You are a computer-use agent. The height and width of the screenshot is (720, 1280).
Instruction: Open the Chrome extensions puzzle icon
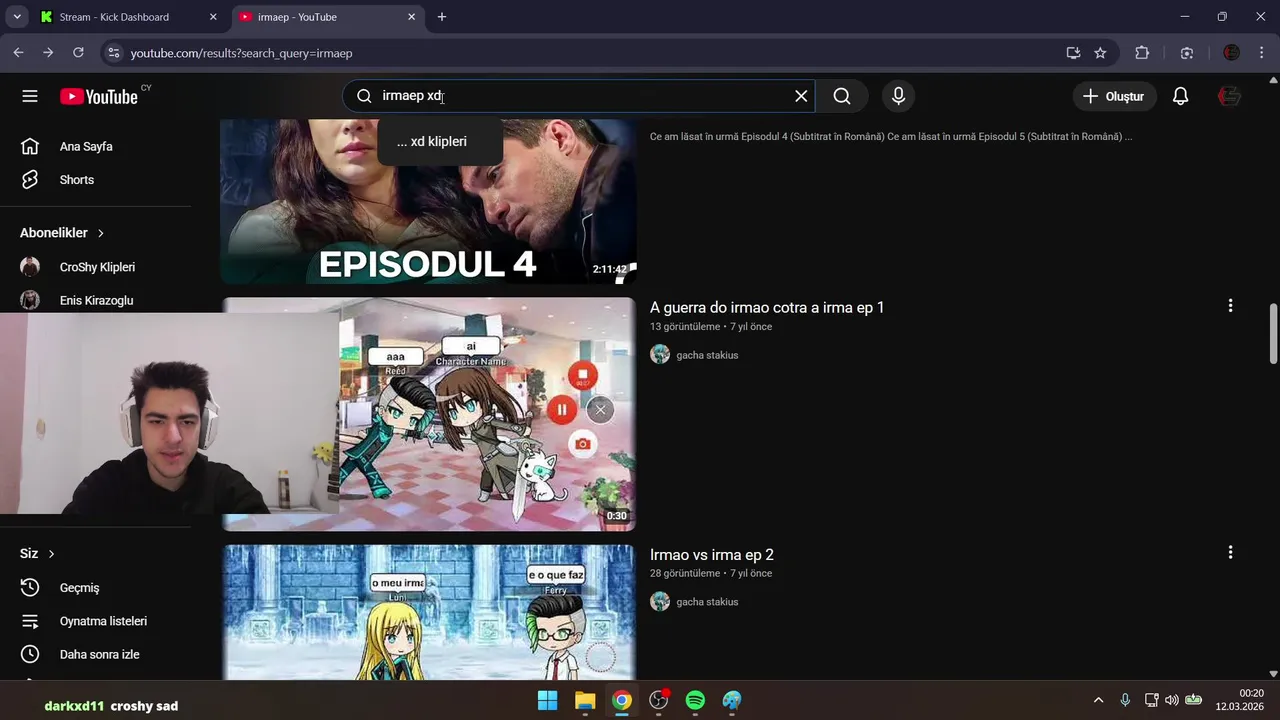[1142, 53]
